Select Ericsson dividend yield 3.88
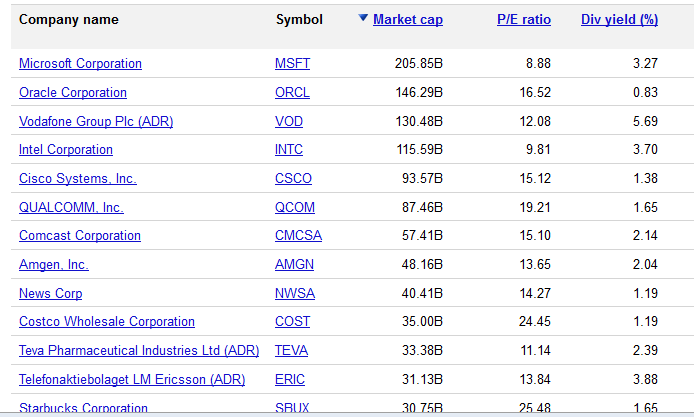 [x=645, y=379]
